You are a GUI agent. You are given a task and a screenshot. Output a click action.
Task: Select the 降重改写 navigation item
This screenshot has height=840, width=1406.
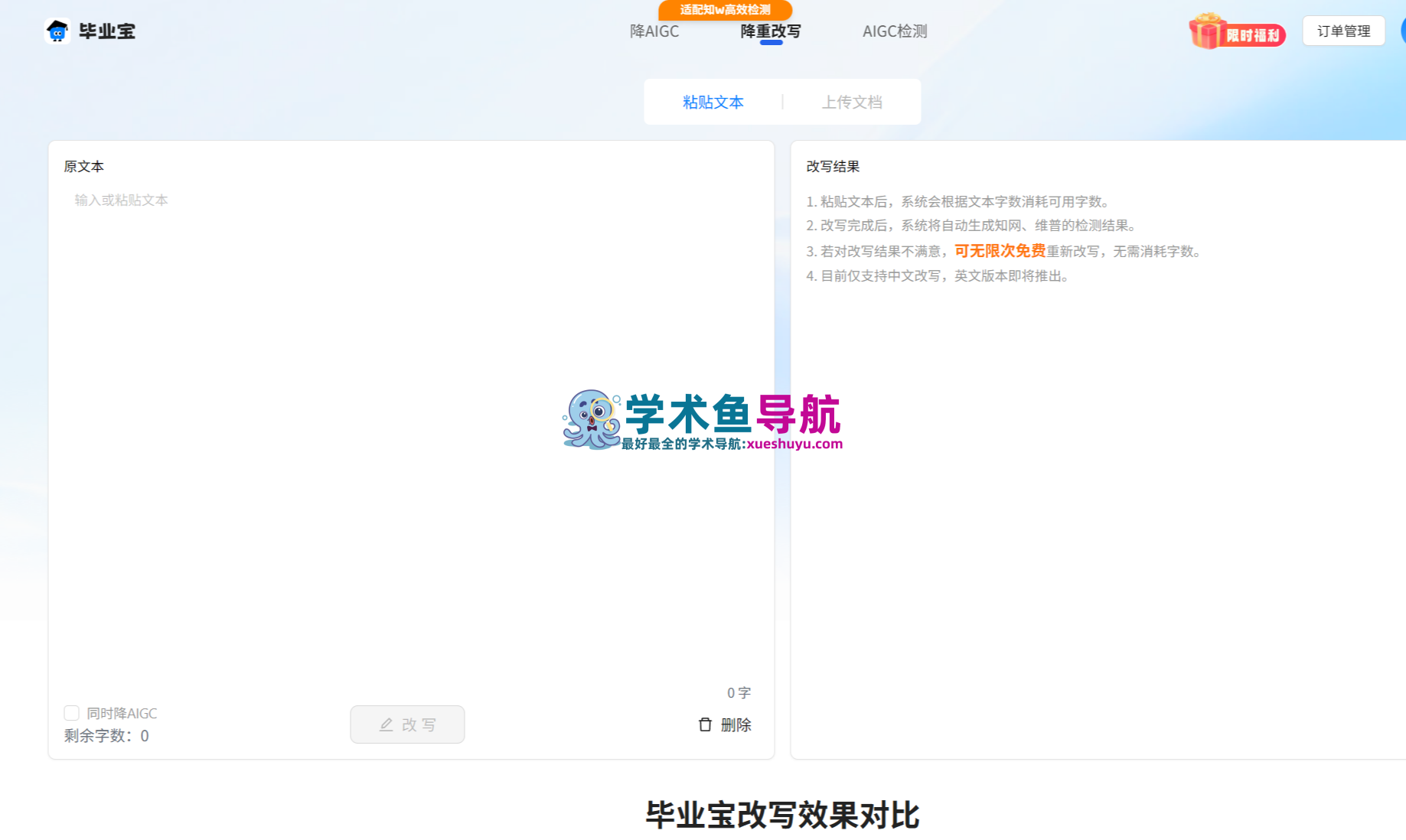click(769, 31)
